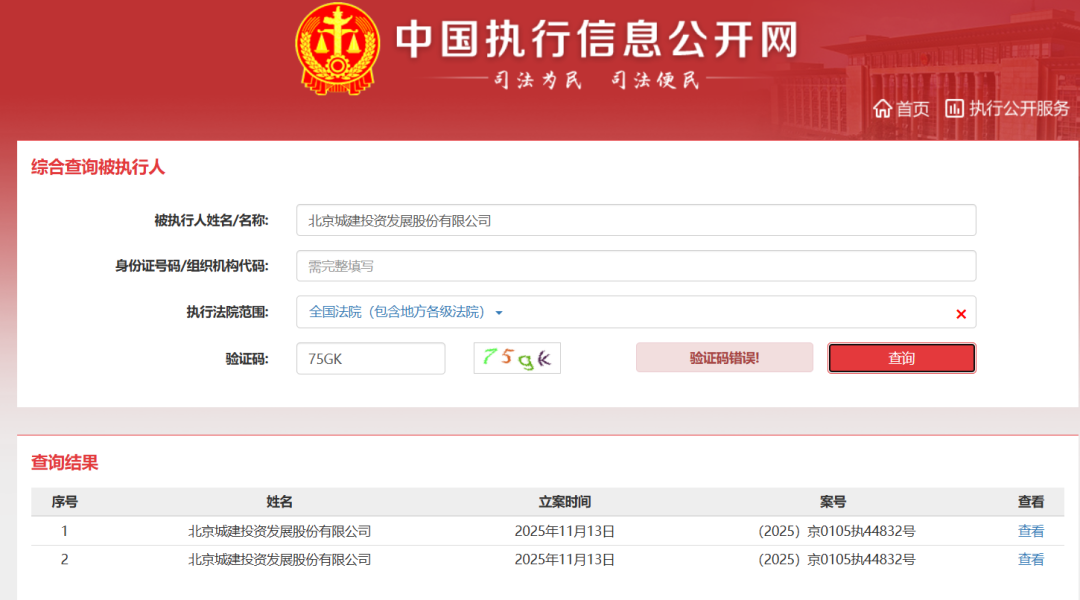Click the home icon next to 首页
The image size is (1080, 600).
pyautogui.click(x=884, y=108)
